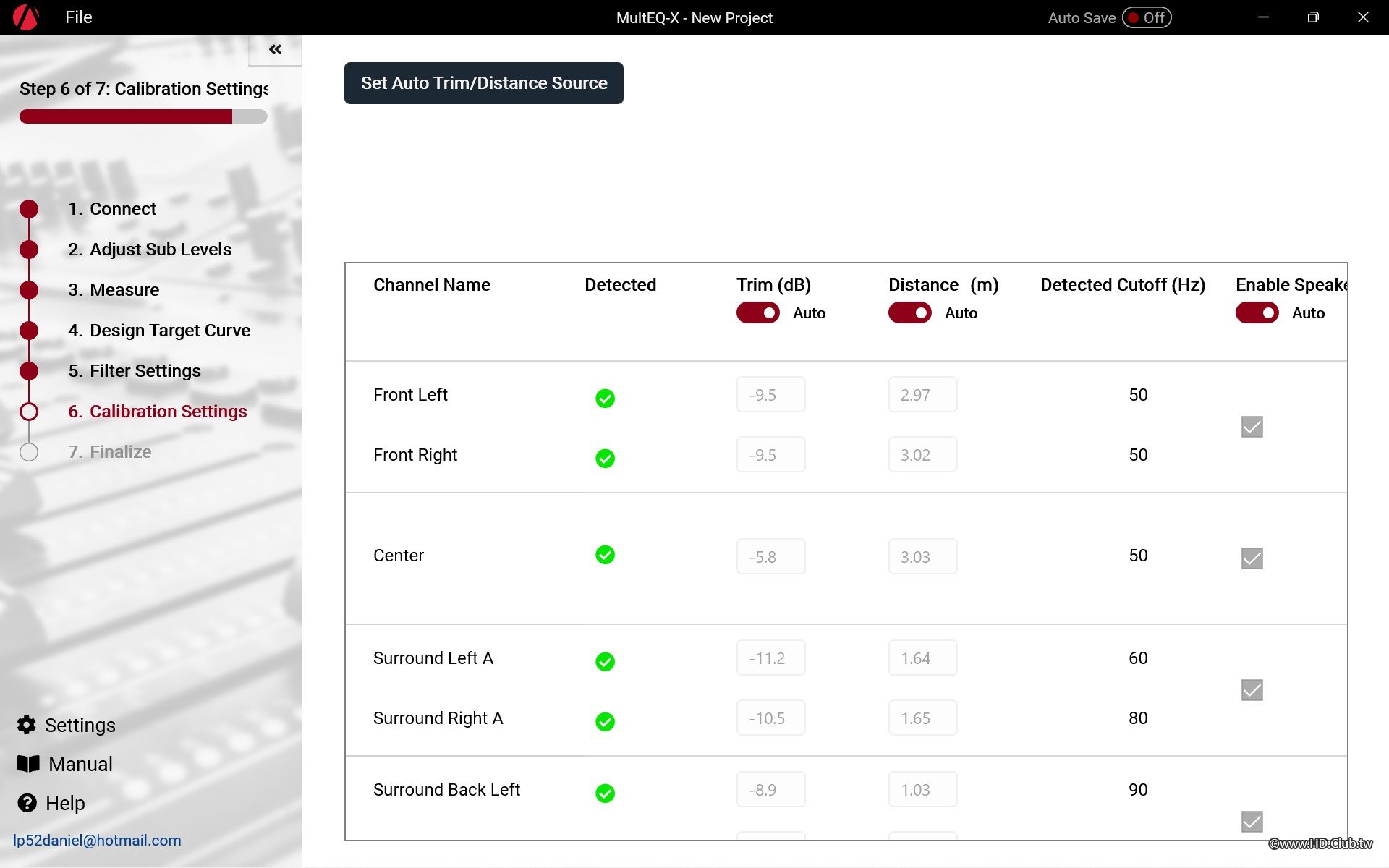This screenshot has height=868, width=1389.
Task: Click Channel Name column header
Action: (x=432, y=285)
